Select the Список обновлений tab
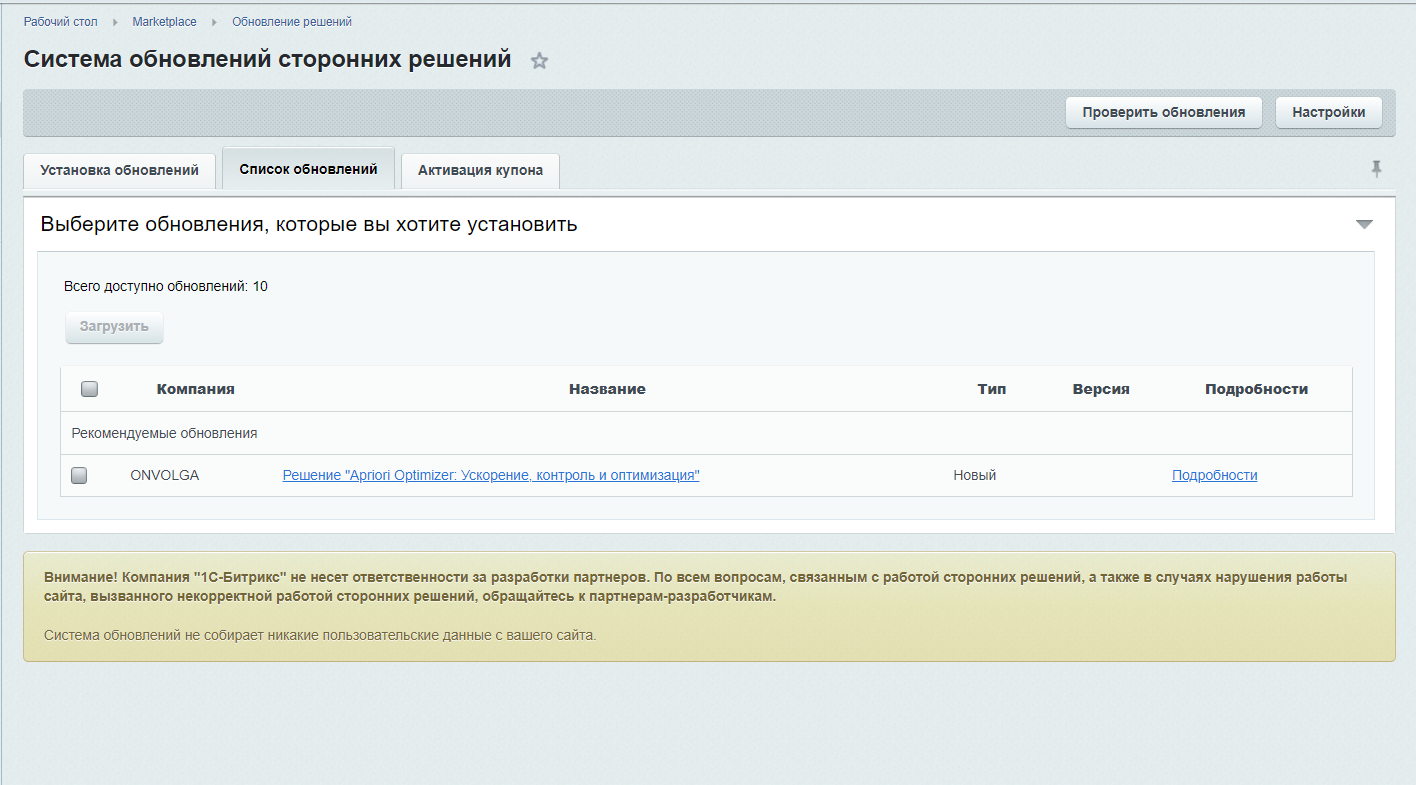 point(308,169)
